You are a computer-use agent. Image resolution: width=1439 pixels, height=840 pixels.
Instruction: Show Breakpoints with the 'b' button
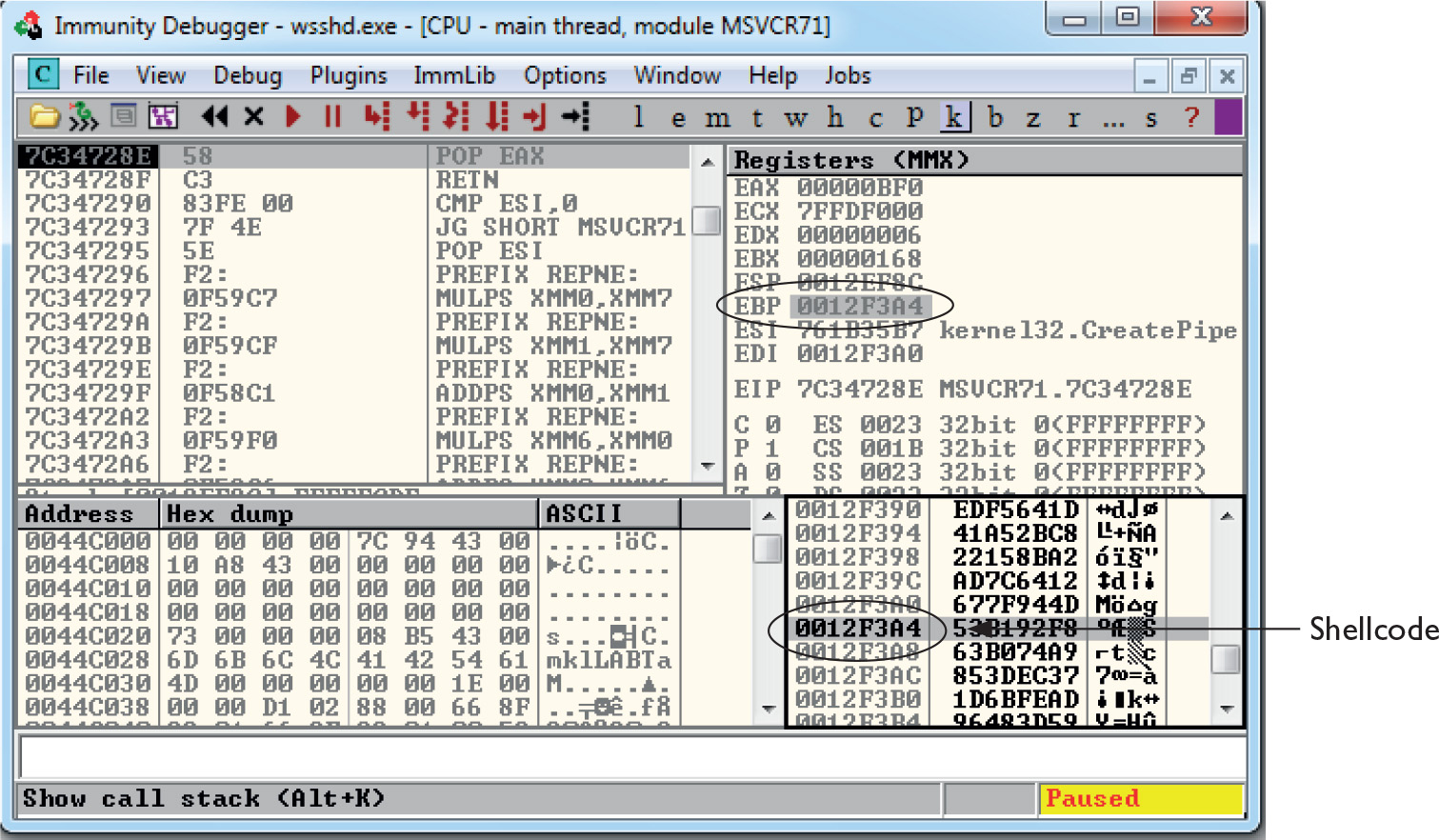(995, 118)
